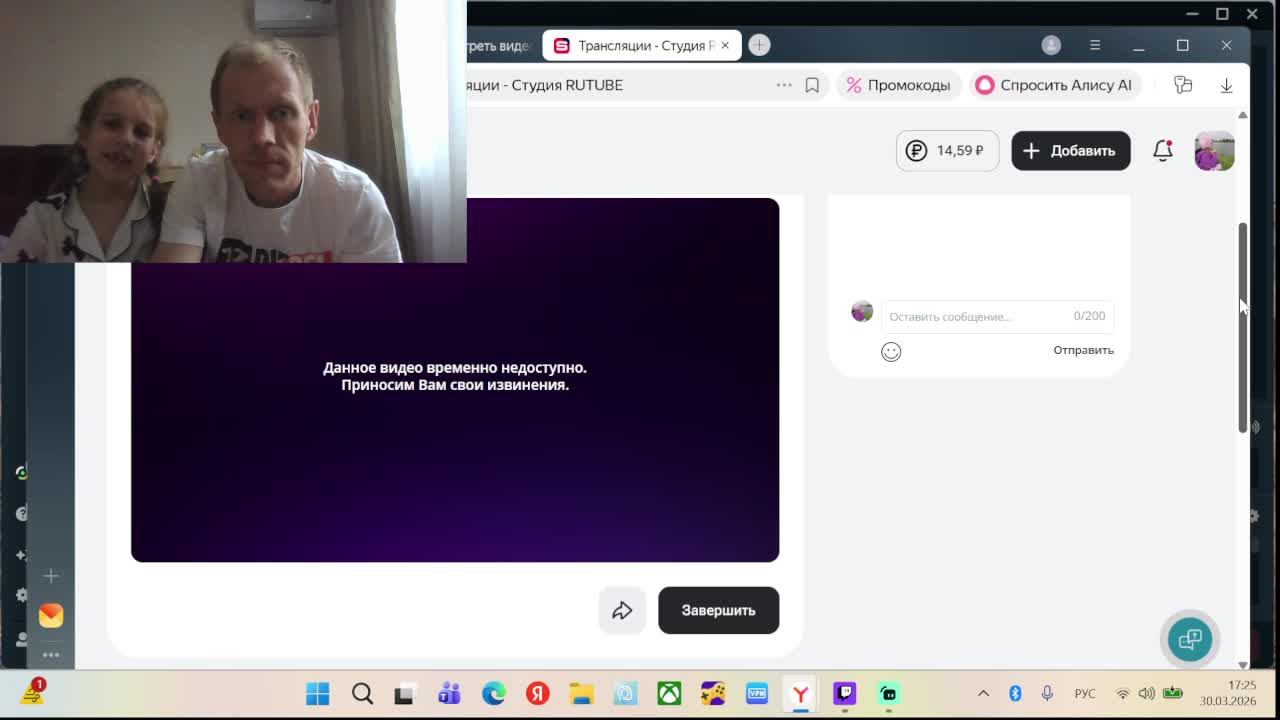Open Windows Search from the taskbar
The height and width of the screenshot is (720, 1280).
pos(362,693)
